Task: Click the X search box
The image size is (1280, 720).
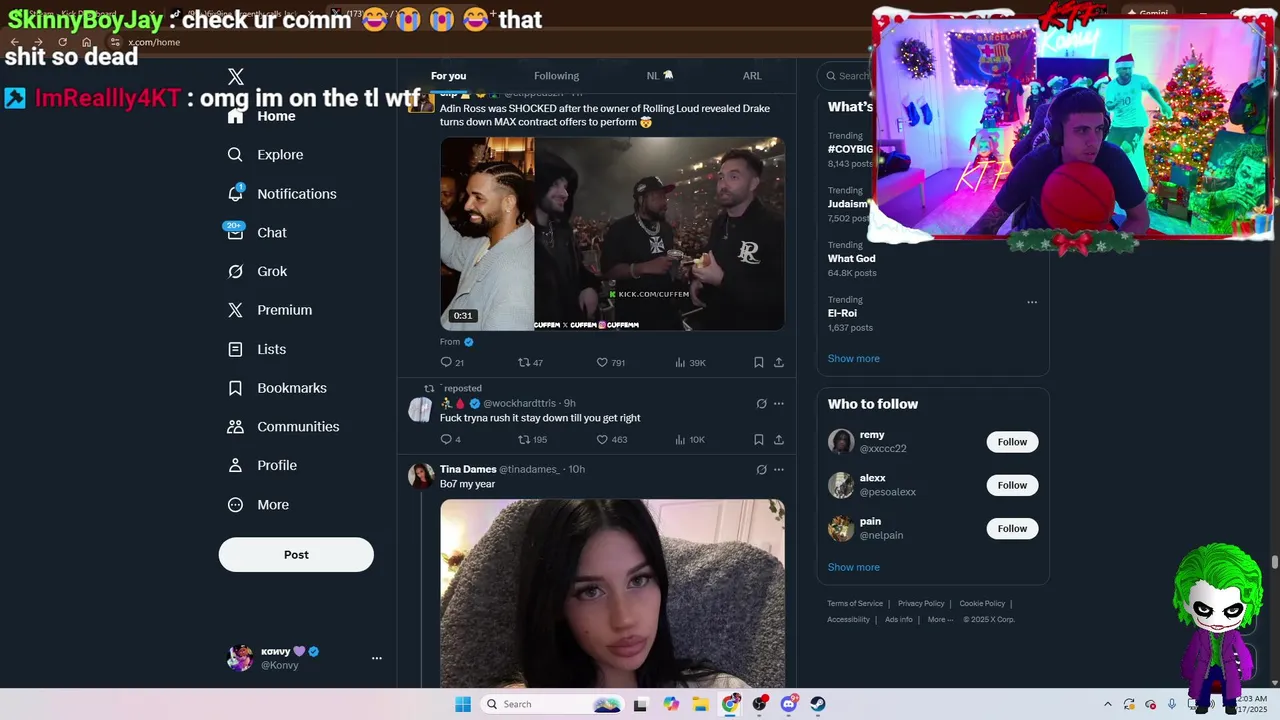Action: (845, 76)
